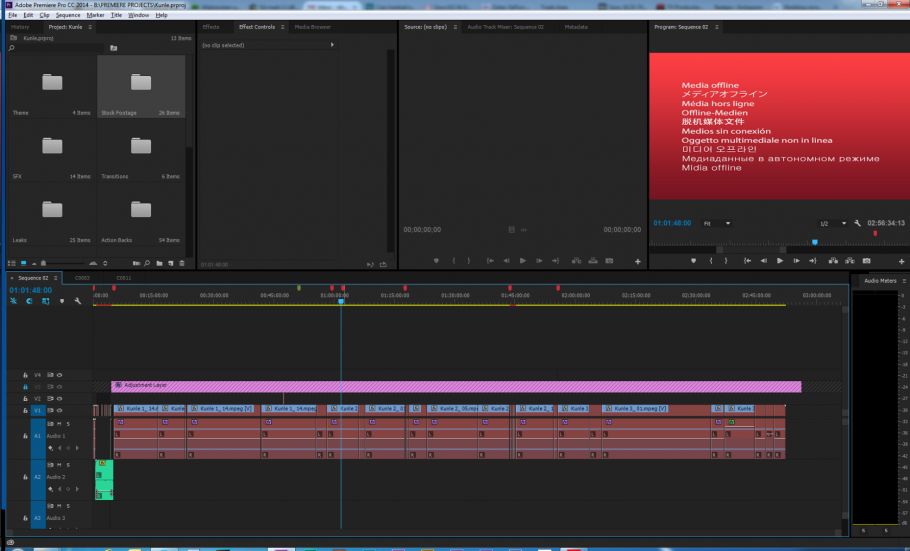Toggle V4 track output eye
The width and height of the screenshot is (910, 551).
click(x=59, y=375)
